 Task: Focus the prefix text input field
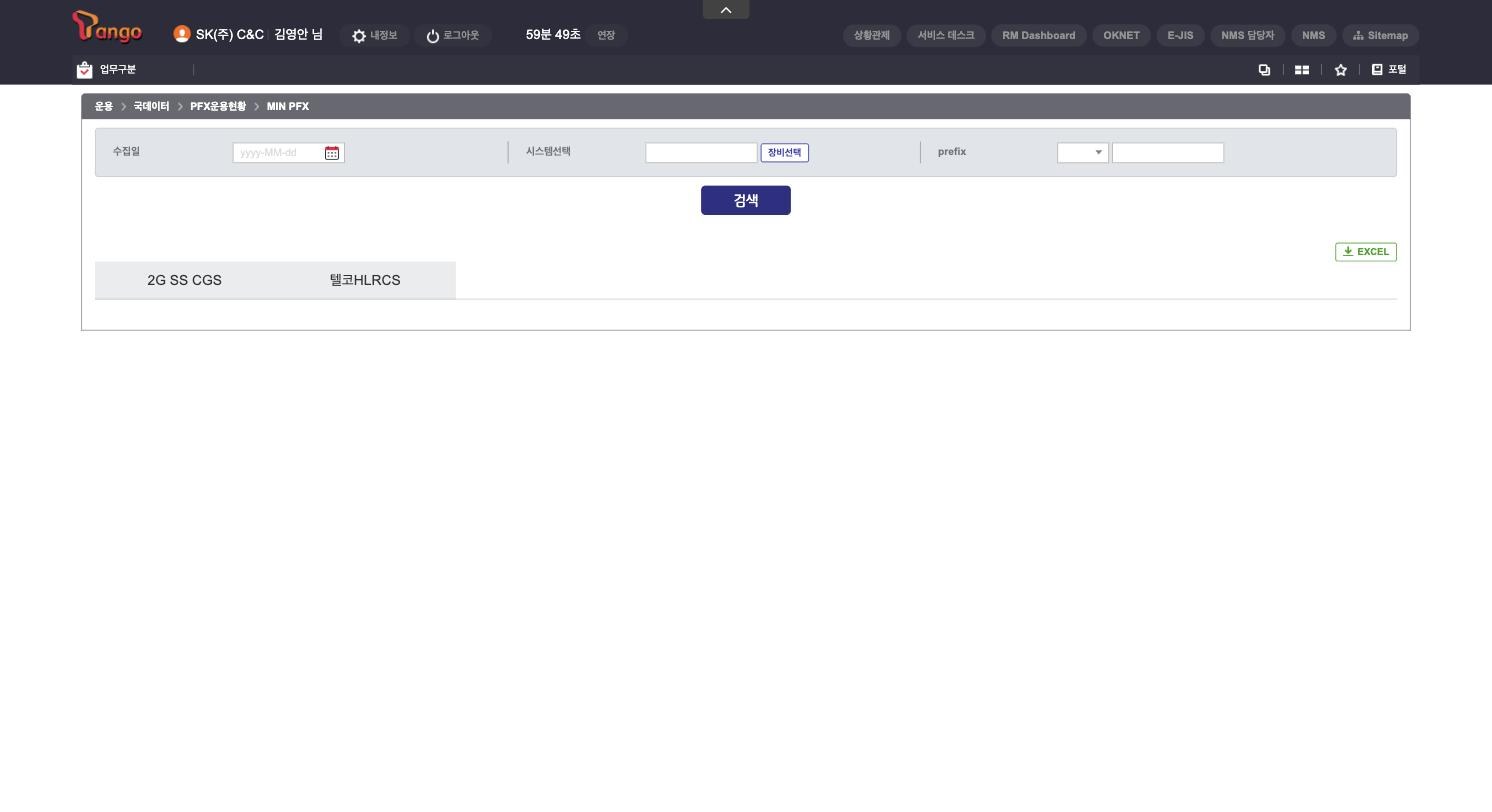pyautogui.click(x=1168, y=152)
